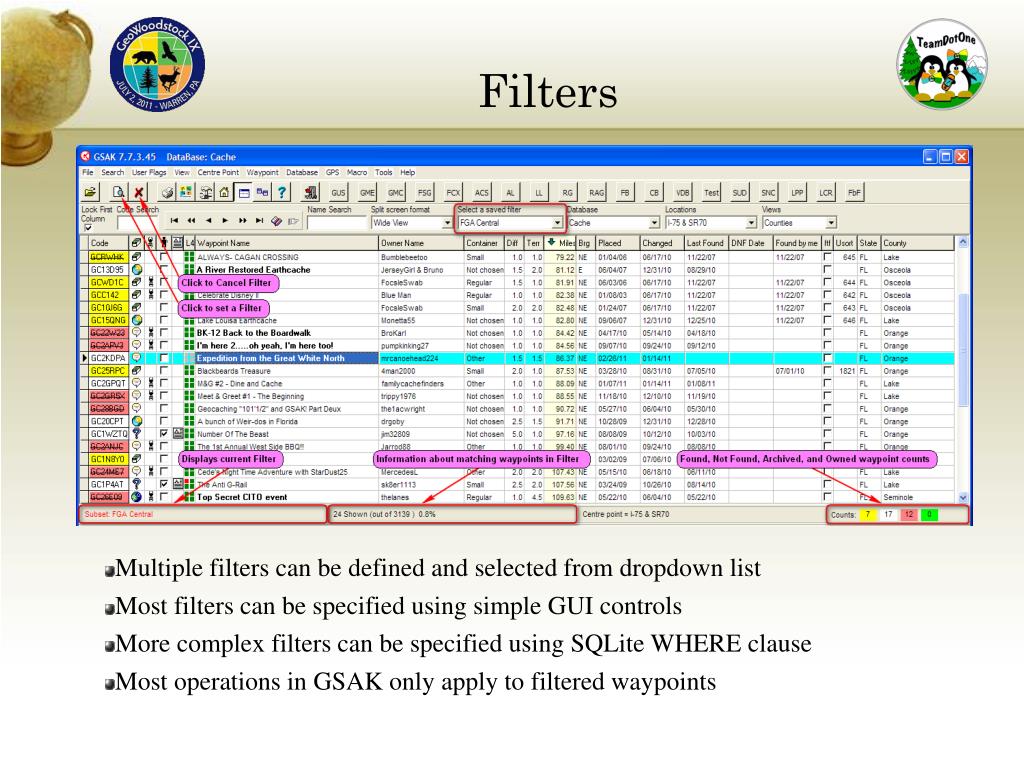1024x768 pixels.
Task: Click the GMC macro toolbar button
Action: pos(396,193)
